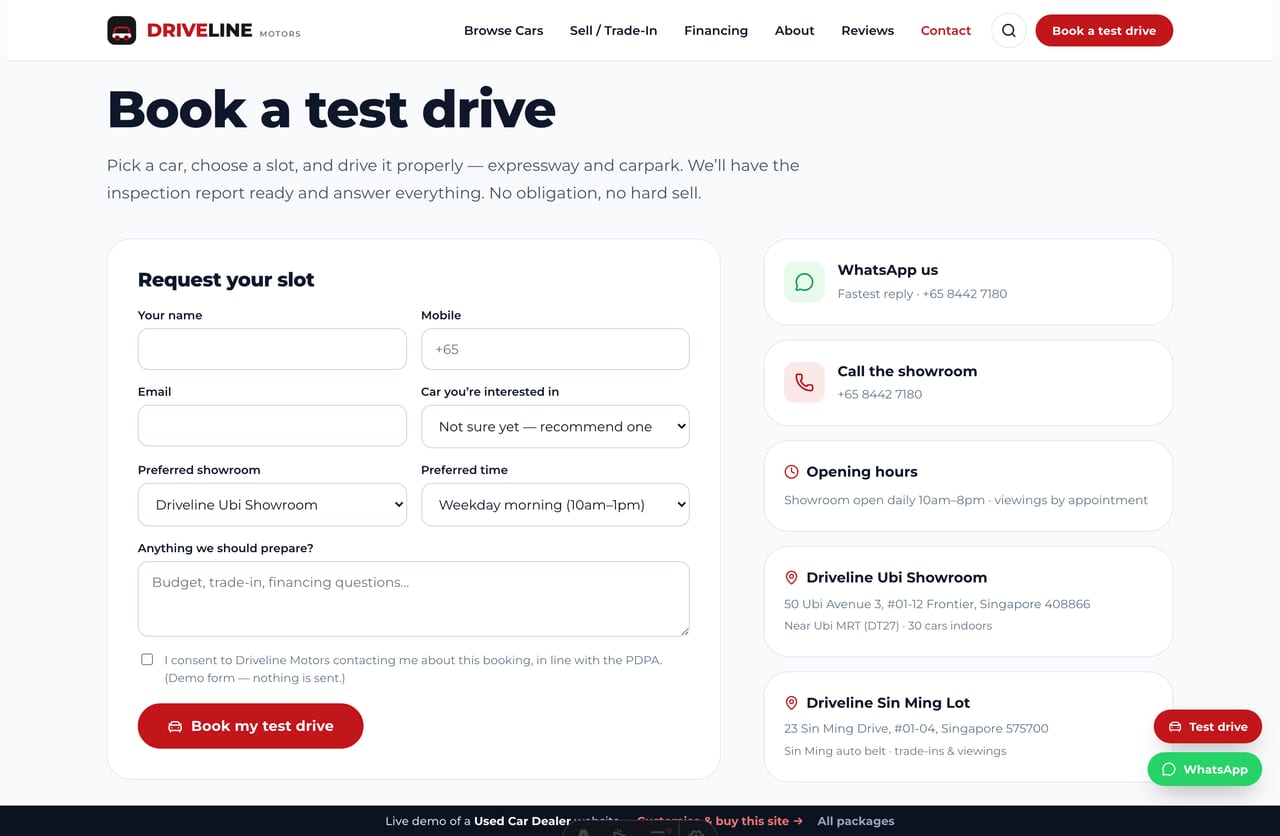This screenshot has width=1280, height=836.
Task: Click the Mobile number field
Action: click(x=555, y=349)
